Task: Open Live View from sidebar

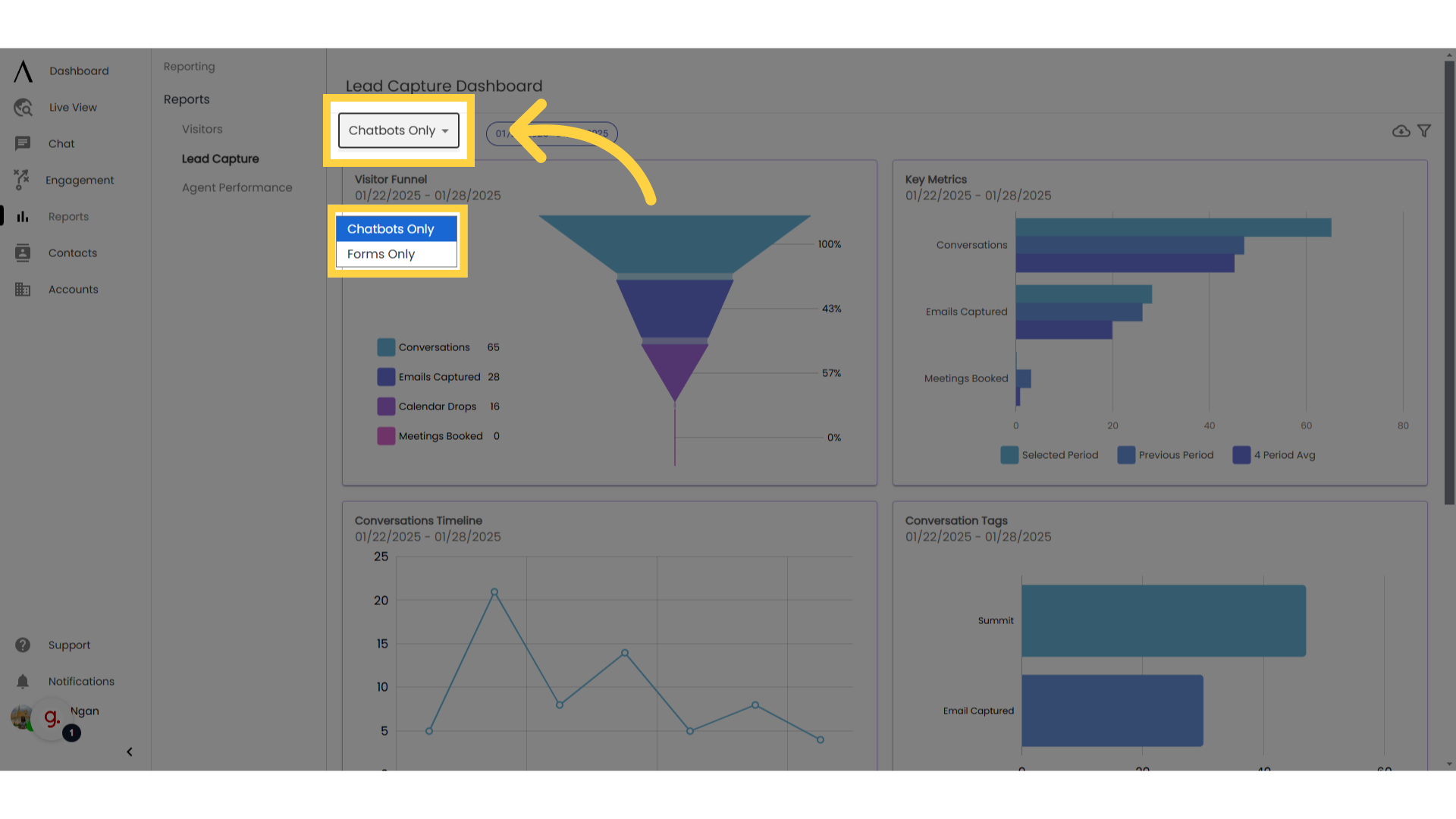Action: [73, 107]
